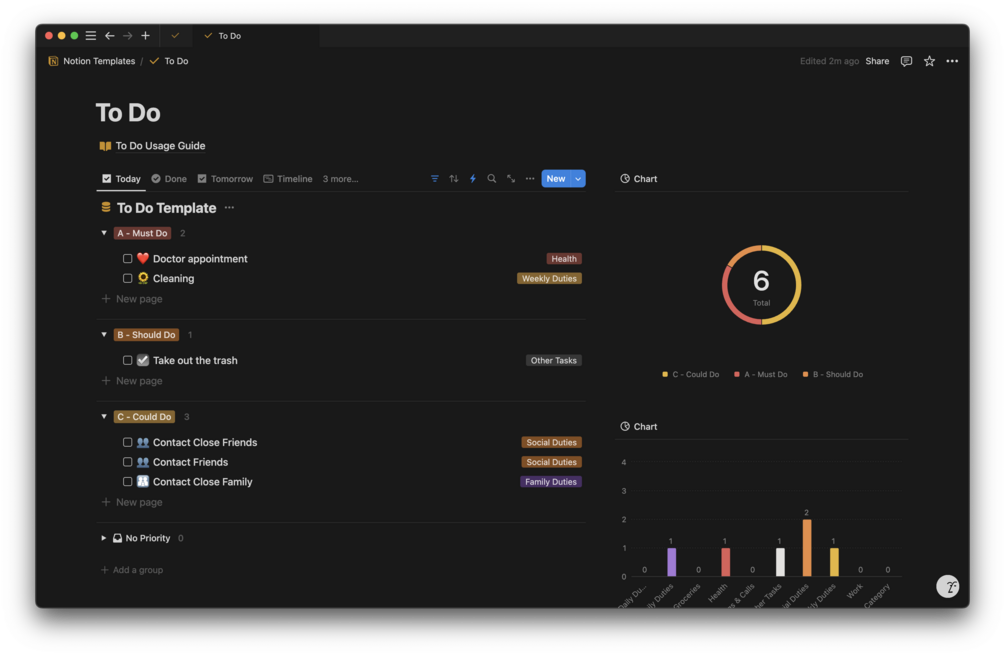Click the sunflower icon on Cleaning
Viewport: 1005px width, 655px height.
[143, 278]
